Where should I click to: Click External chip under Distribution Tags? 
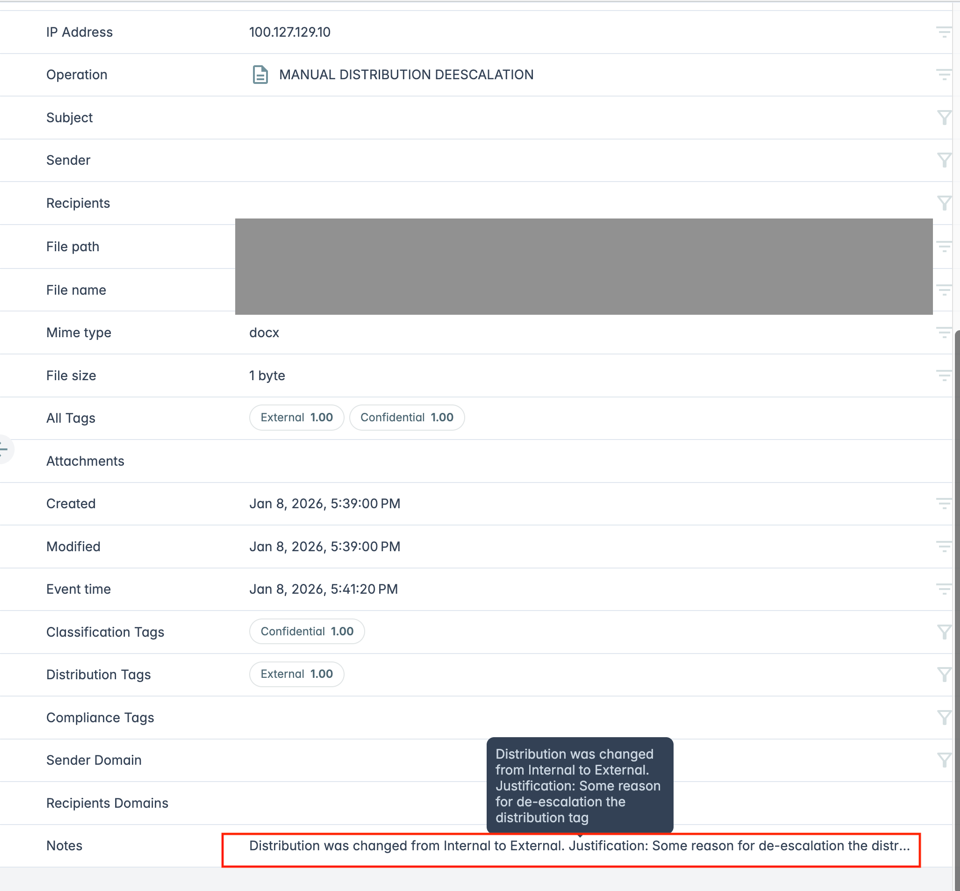296,675
